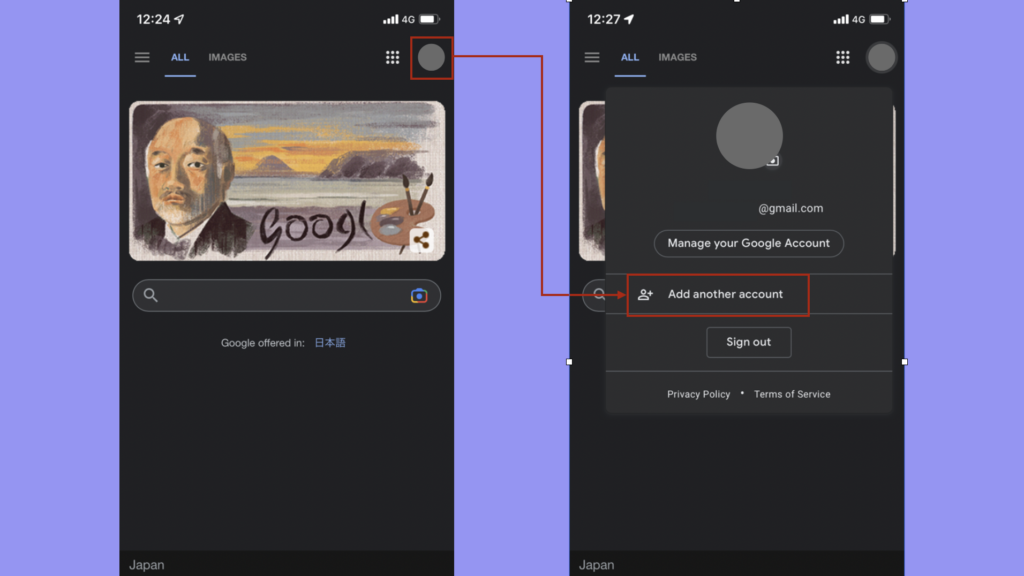This screenshot has width=1024, height=576.
Task: Click 12:27 clock in right status bar
Action: 603,20
